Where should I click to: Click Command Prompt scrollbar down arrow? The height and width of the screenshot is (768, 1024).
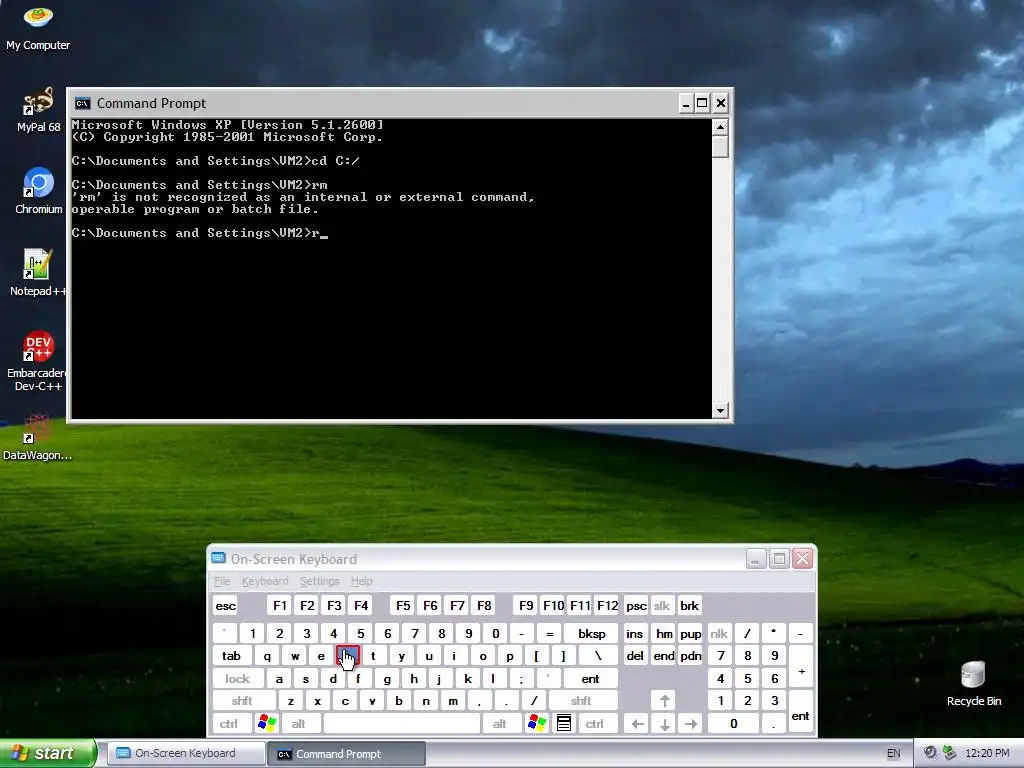tap(720, 411)
